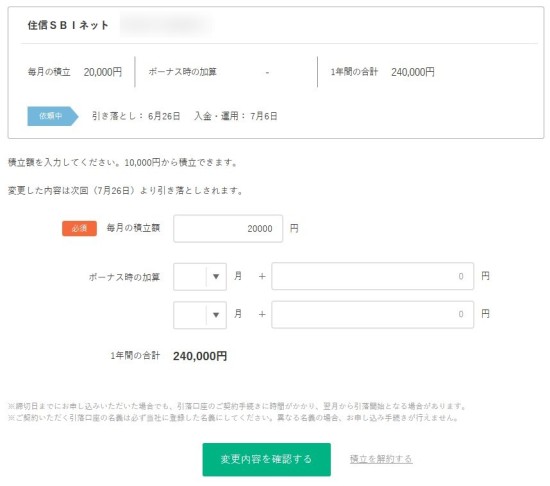Select the second bonus amount input field
The height and width of the screenshot is (486, 550).
[x=373, y=315]
